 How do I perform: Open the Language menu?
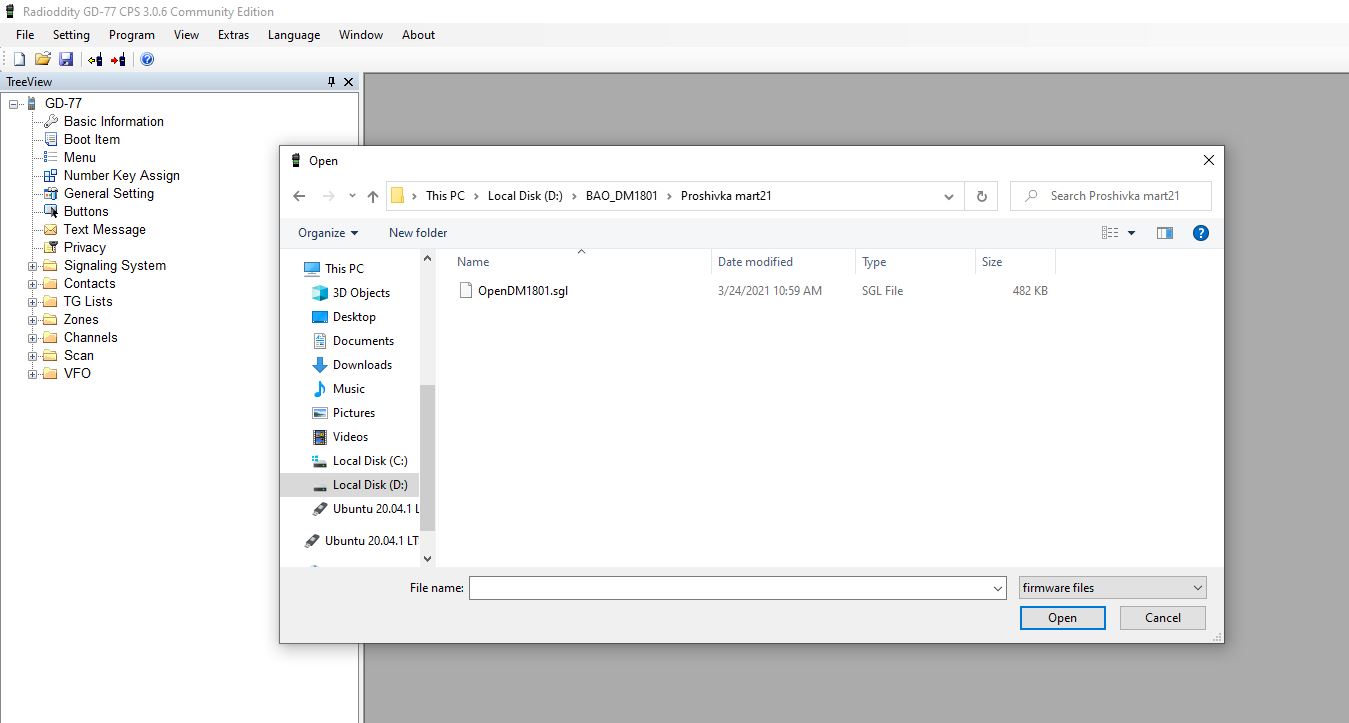point(294,35)
